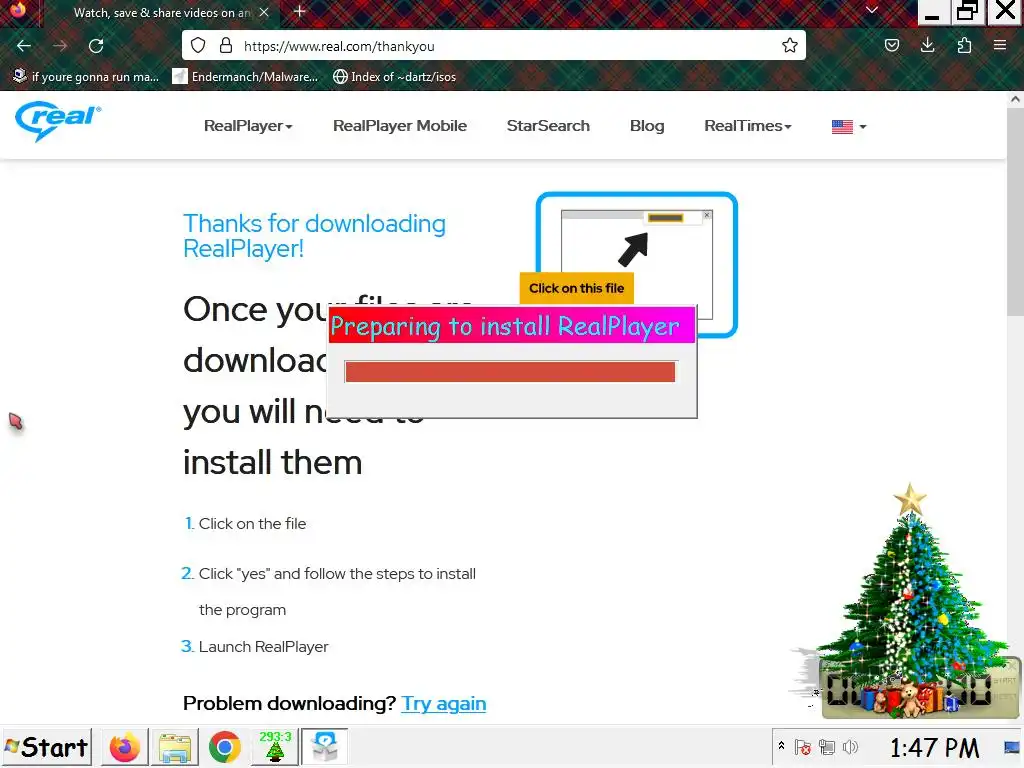Screen dimensions: 1024x768
Task: Open the list all tabs chevron
Action: click(871, 10)
